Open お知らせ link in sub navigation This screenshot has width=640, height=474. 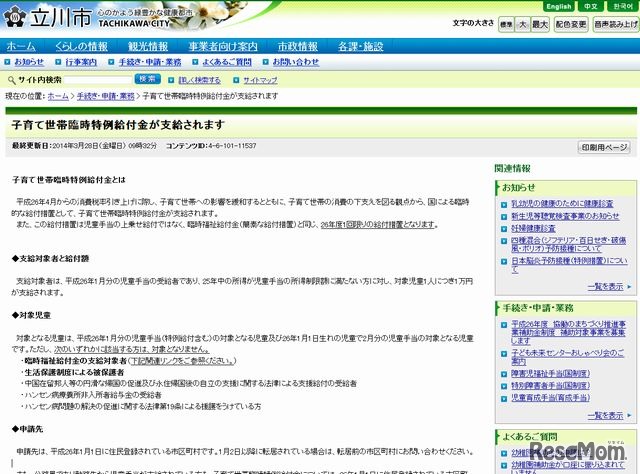[x=29, y=62]
